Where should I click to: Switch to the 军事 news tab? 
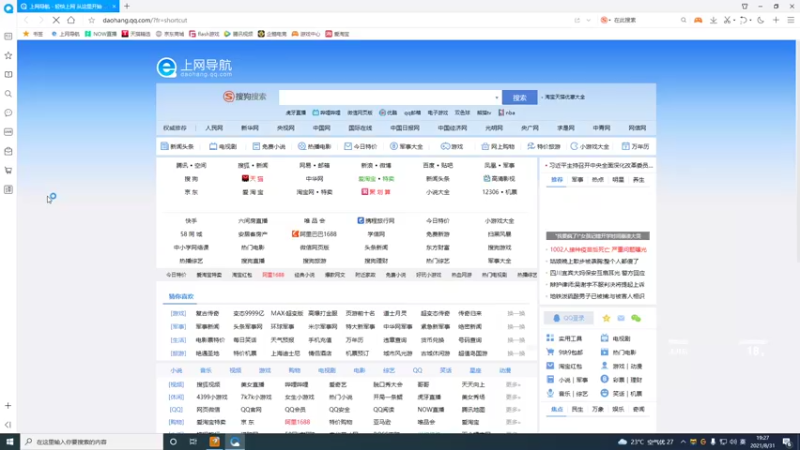pos(577,180)
